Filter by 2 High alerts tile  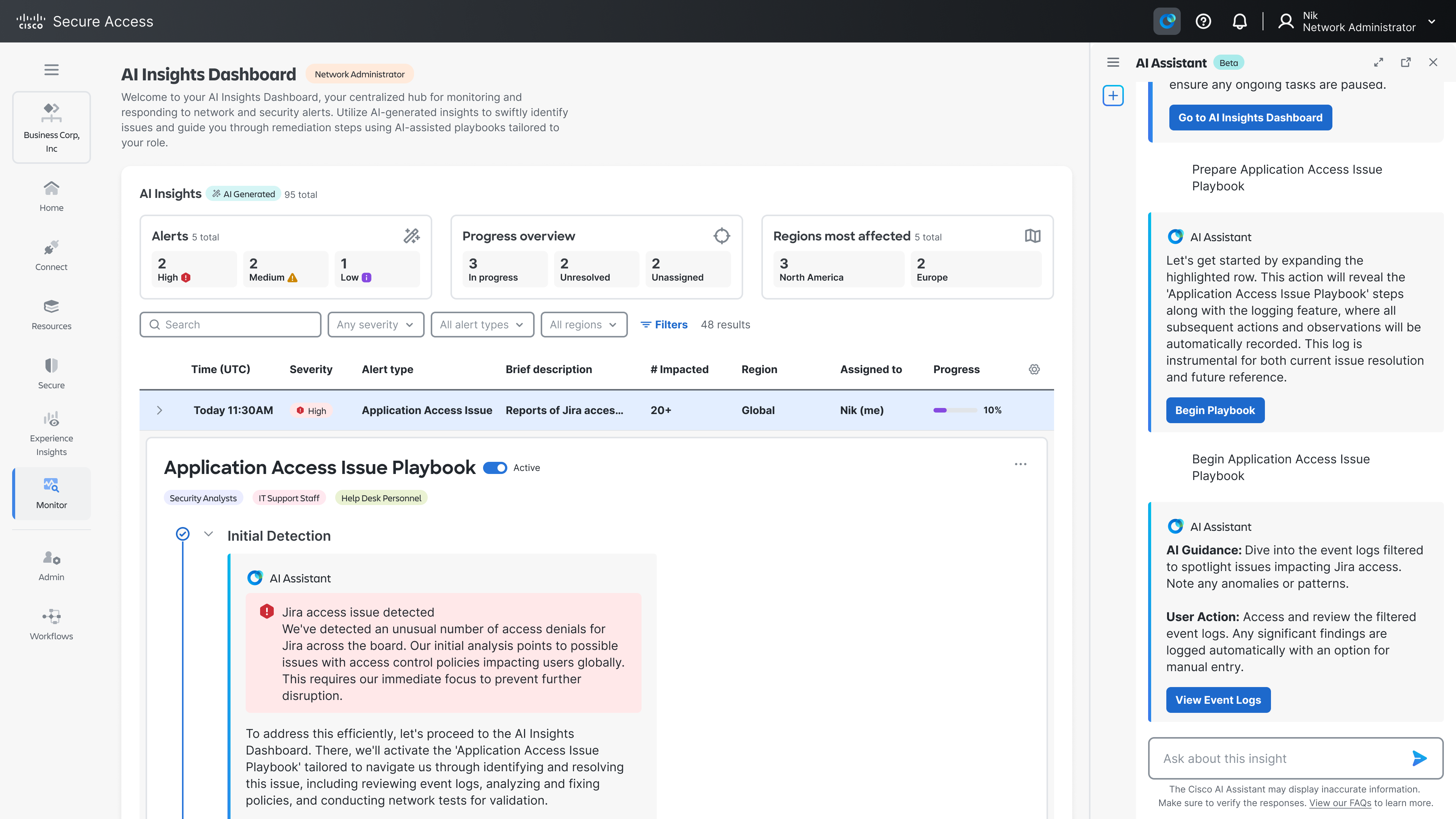click(194, 270)
